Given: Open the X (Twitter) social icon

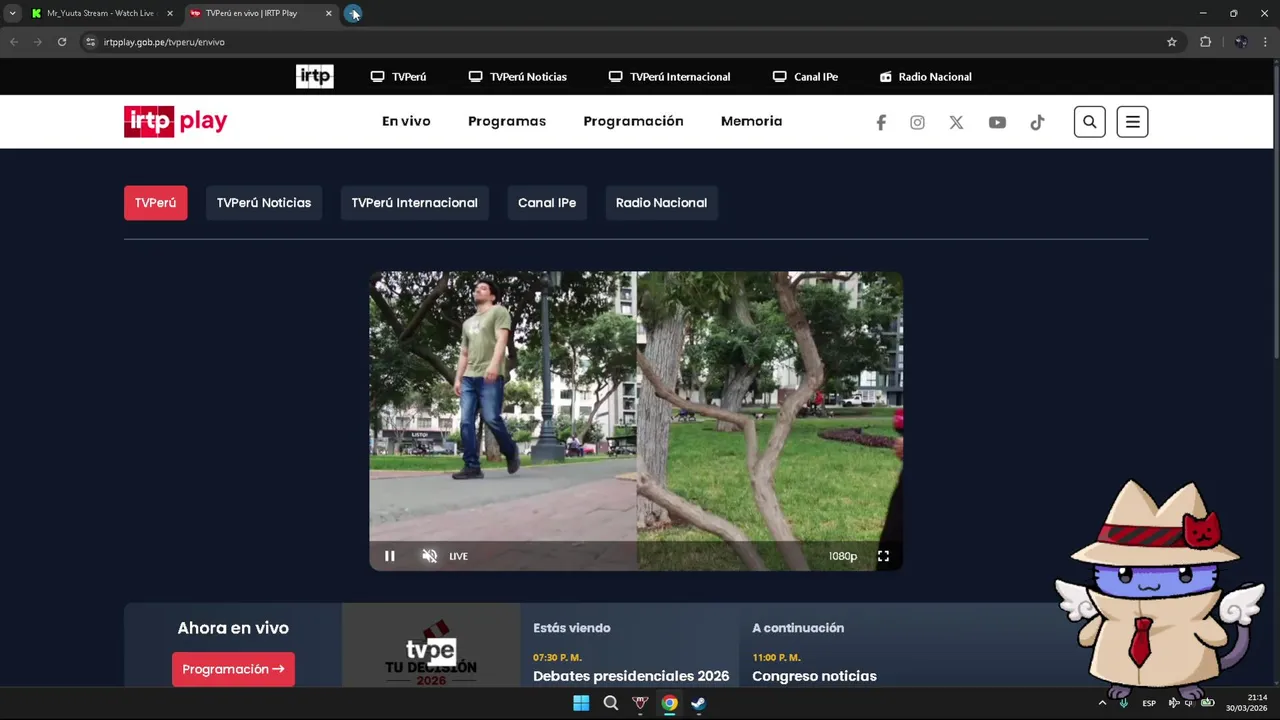Looking at the screenshot, I should 956,122.
